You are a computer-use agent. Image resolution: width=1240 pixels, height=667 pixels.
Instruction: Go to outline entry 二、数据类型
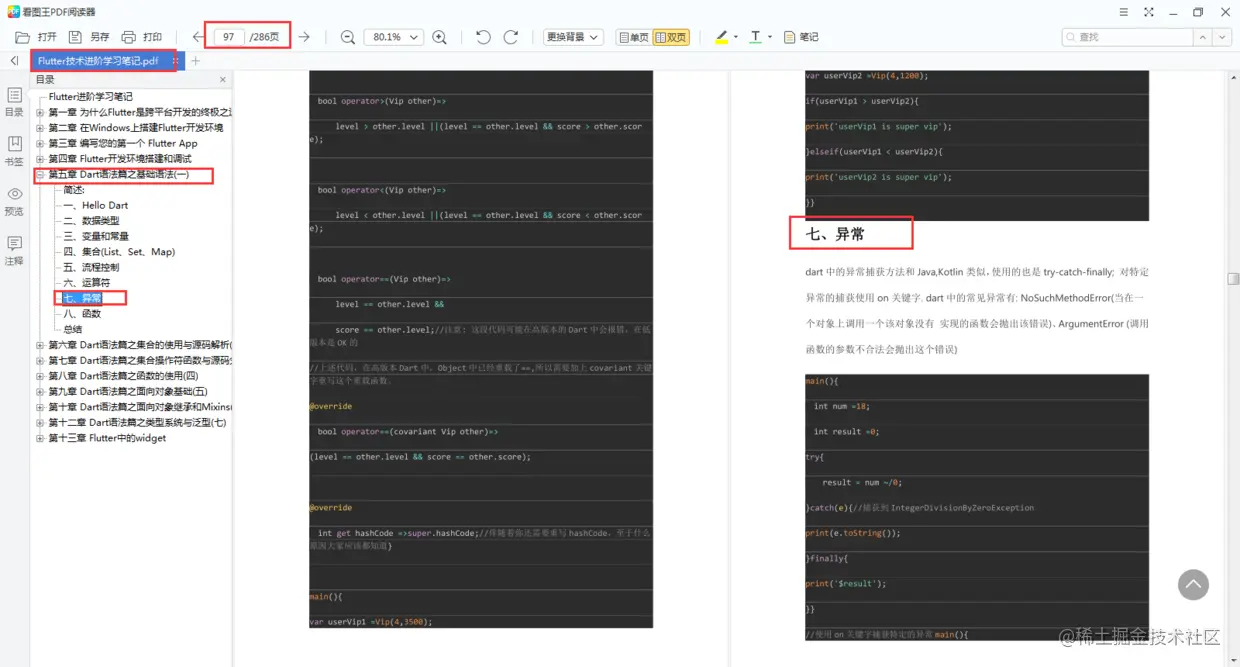pos(91,221)
